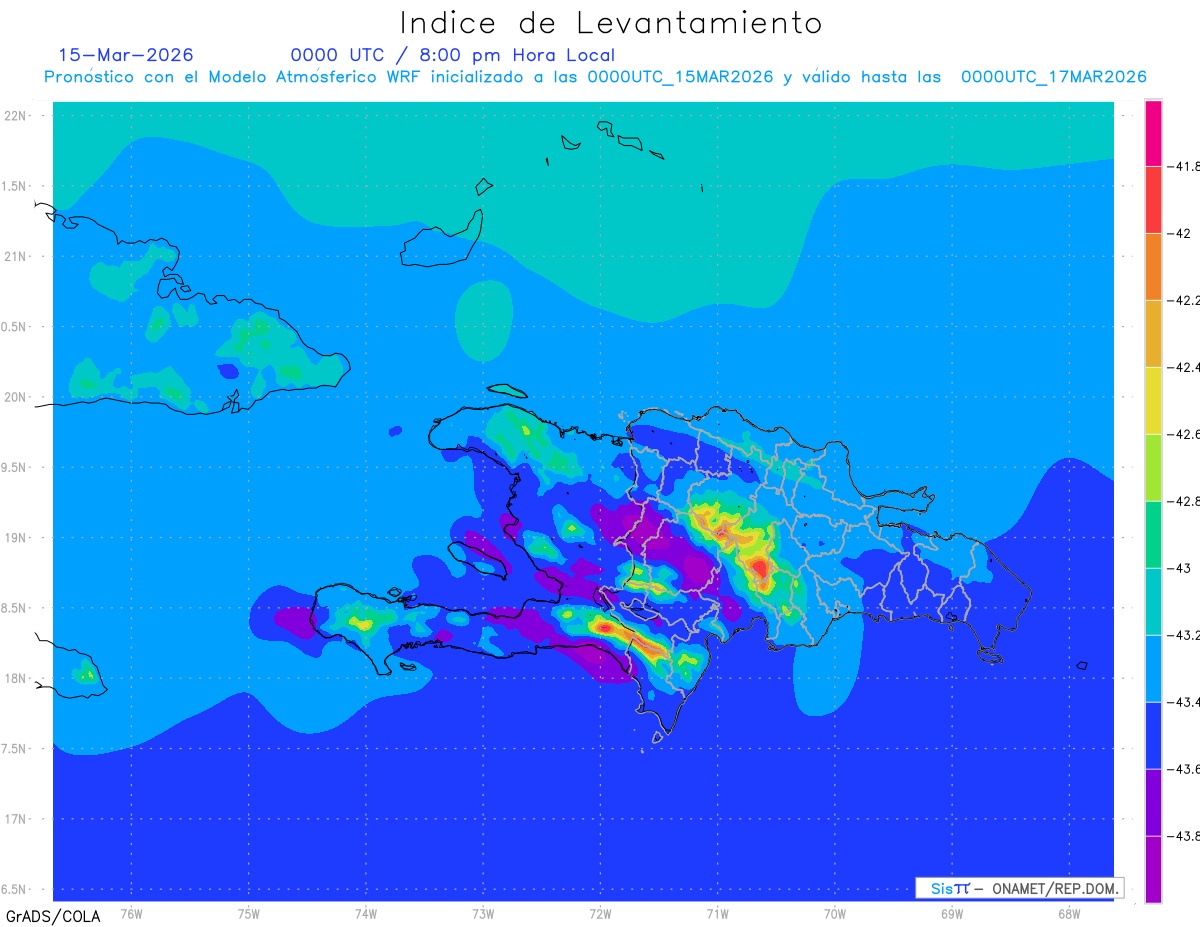The height and width of the screenshot is (927, 1200).
Task: Click the "73W" longitude label
Action: pyautogui.click(x=483, y=913)
